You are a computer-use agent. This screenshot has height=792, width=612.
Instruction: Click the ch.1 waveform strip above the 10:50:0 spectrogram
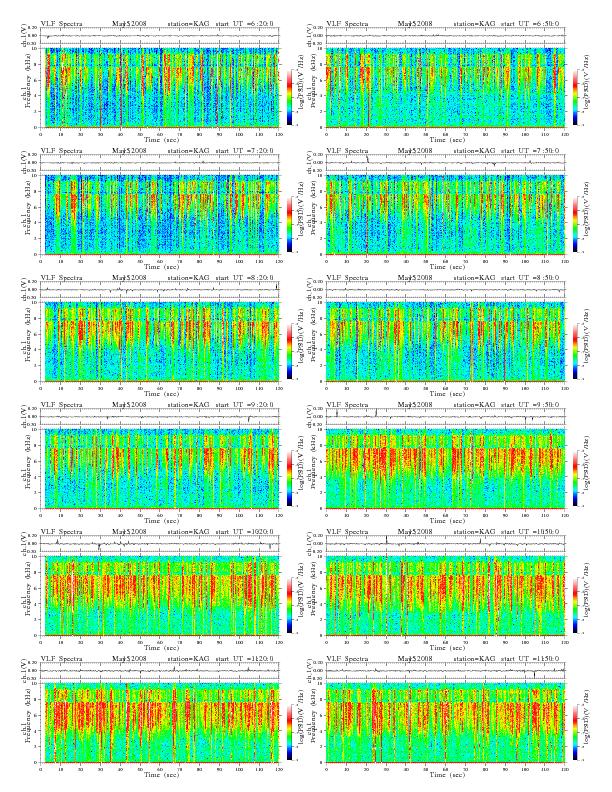(x=445, y=544)
